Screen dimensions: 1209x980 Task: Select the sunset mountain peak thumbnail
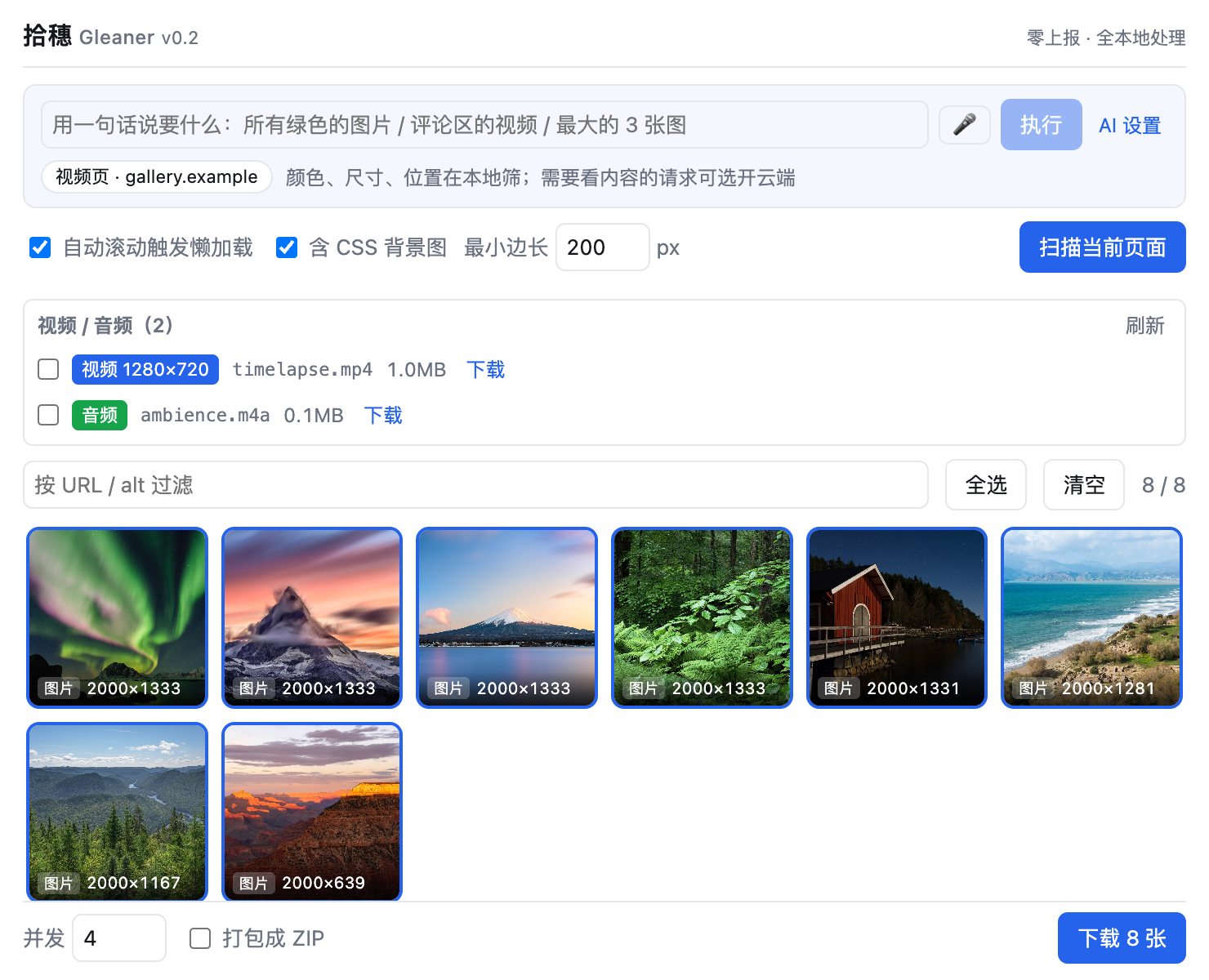click(x=312, y=617)
